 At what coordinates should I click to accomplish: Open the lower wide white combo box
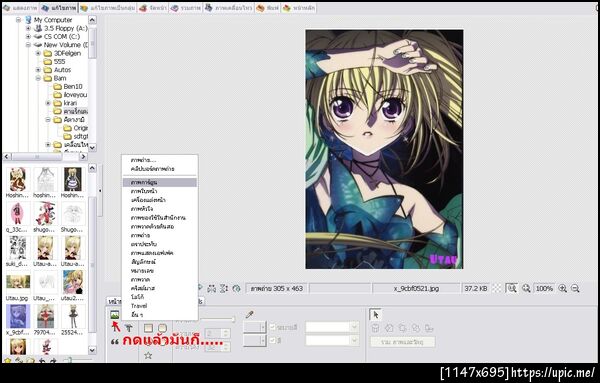point(332,340)
